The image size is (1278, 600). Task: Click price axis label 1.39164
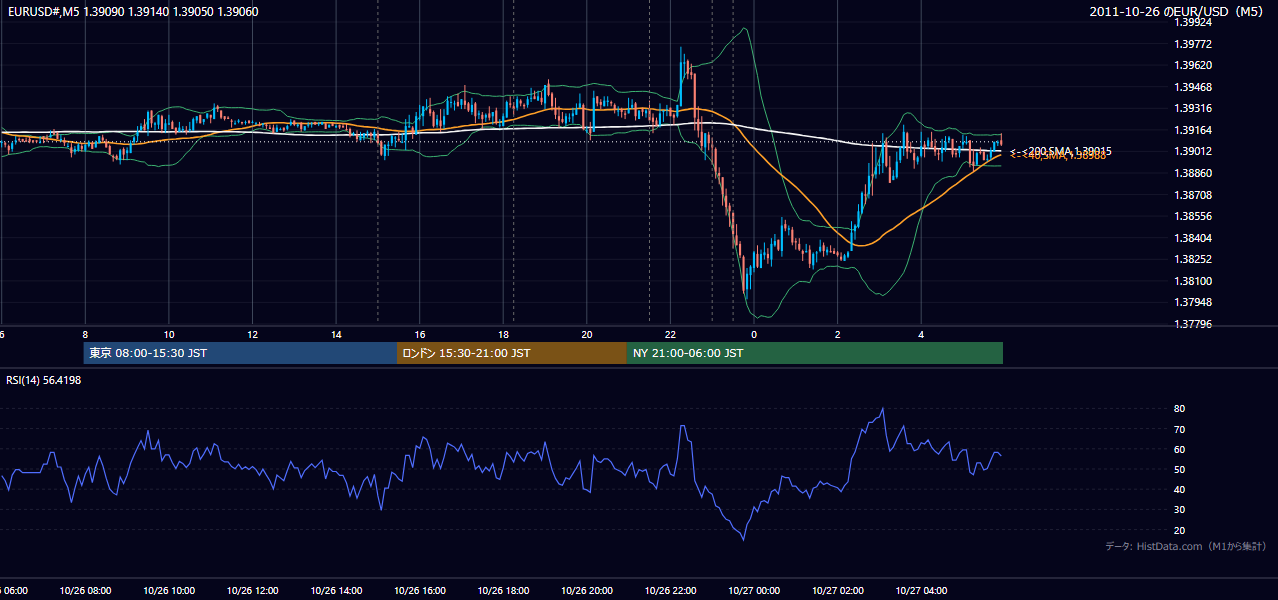[x=1193, y=130]
